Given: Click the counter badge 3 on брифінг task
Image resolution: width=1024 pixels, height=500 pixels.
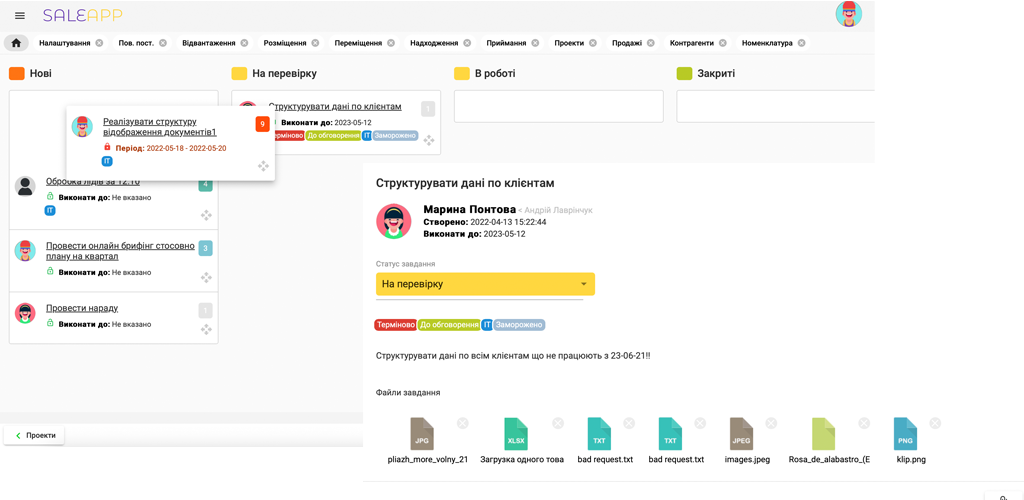Looking at the screenshot, I should [x=205, y=248].
